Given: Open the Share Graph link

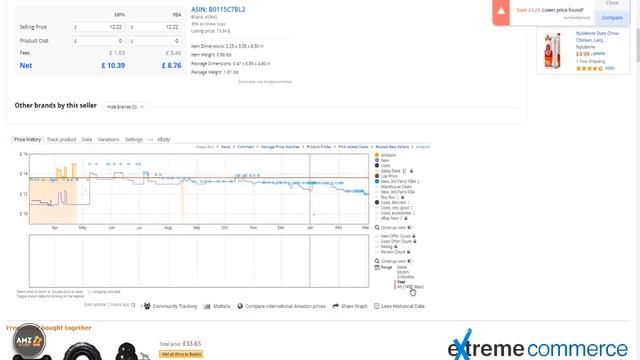Looking at the screenshot, I should pos(354,306).
